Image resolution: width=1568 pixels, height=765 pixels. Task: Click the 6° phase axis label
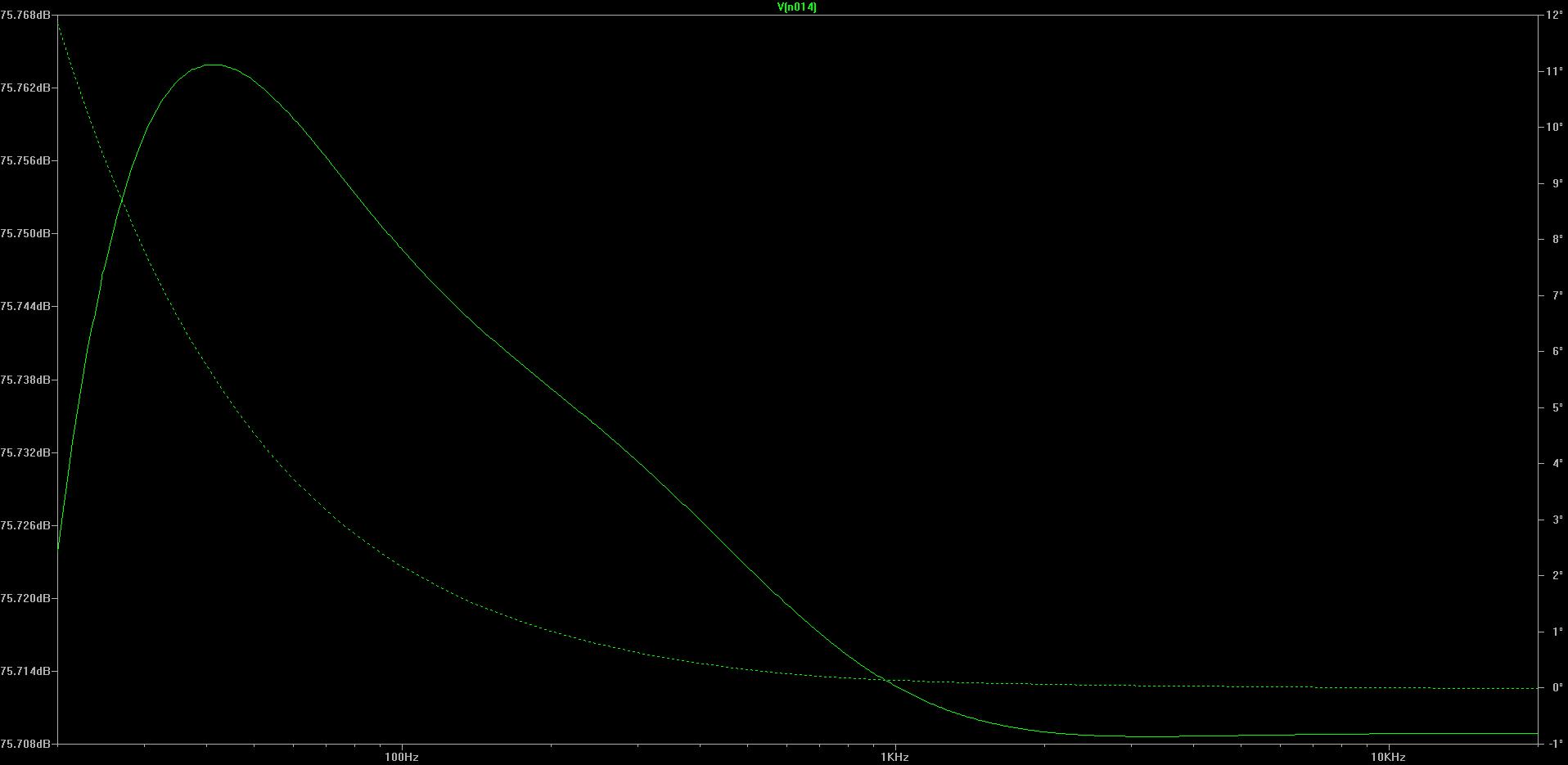(1557, 351)
